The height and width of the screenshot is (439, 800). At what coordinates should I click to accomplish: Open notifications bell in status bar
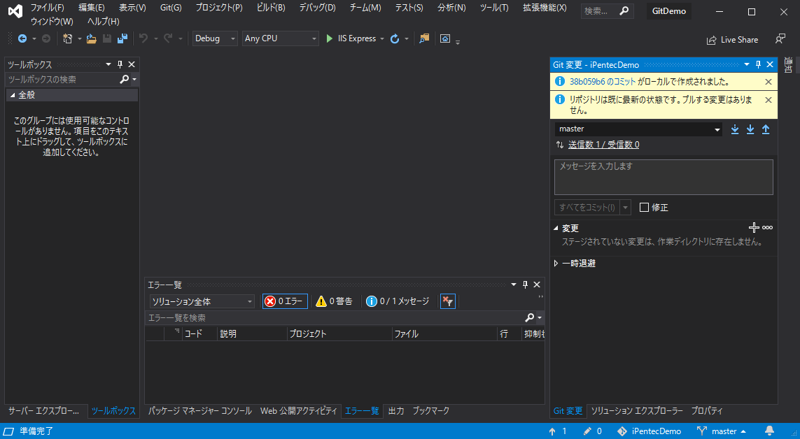pos(769,431)
